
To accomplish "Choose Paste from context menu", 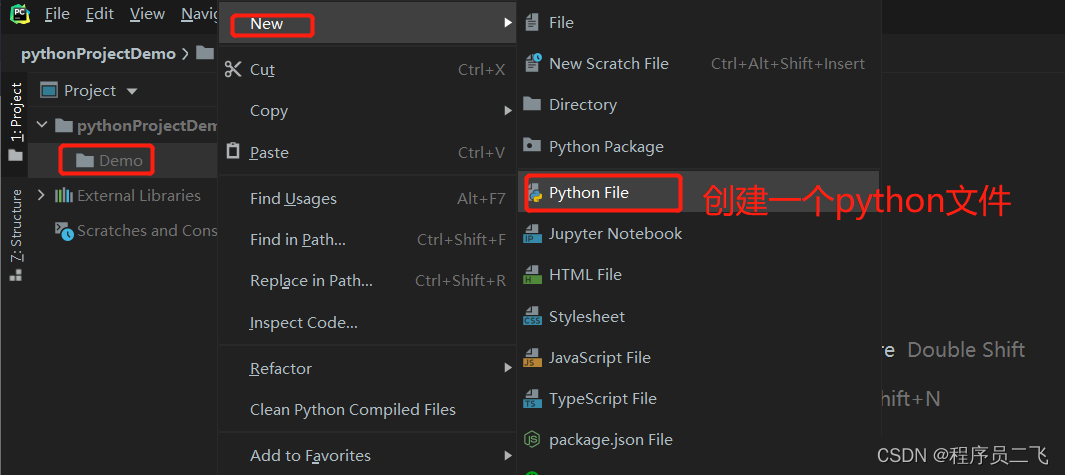I will pyautogui.click(x=367, y=152).
